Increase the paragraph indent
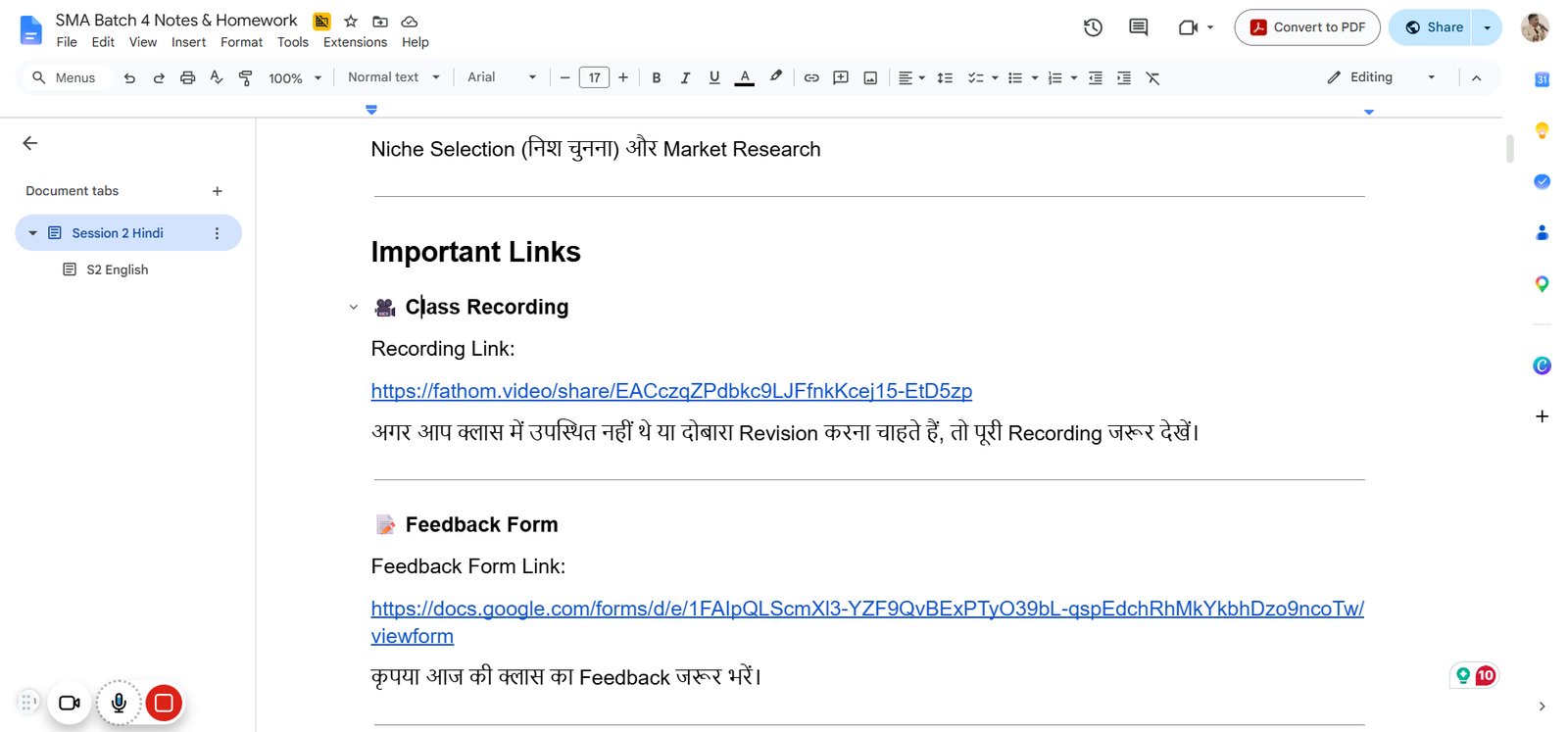Viewport: 1568px width, 732px height. [1124, 78]
